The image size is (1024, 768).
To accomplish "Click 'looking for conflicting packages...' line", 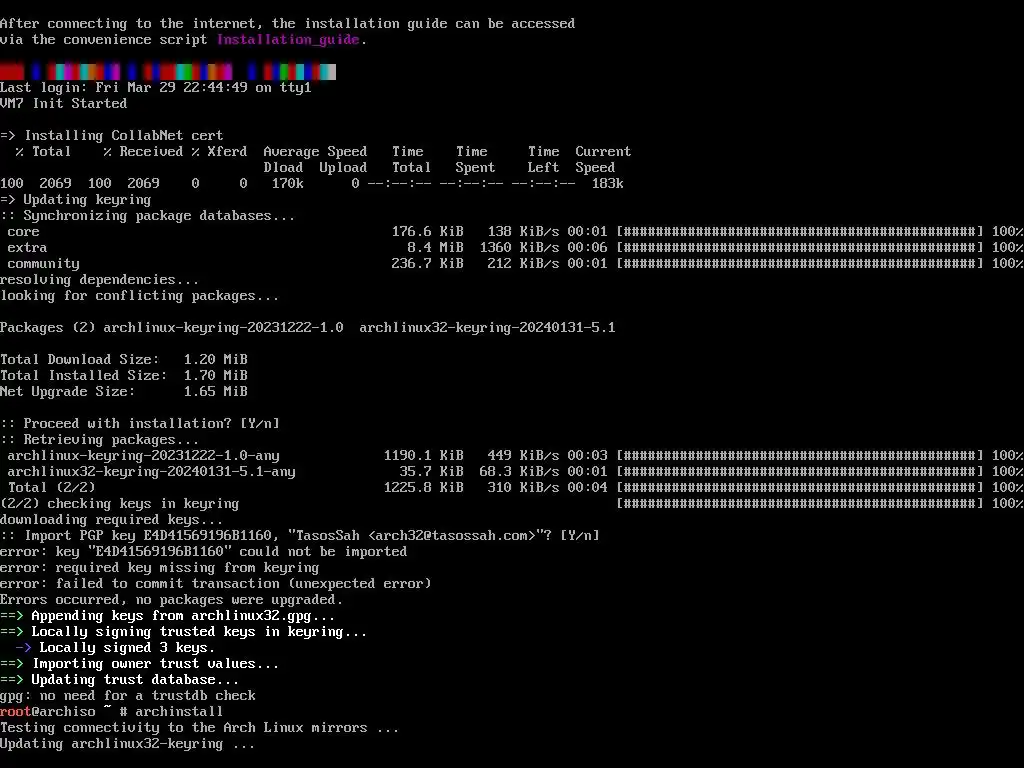I will [x=139, y=296].
